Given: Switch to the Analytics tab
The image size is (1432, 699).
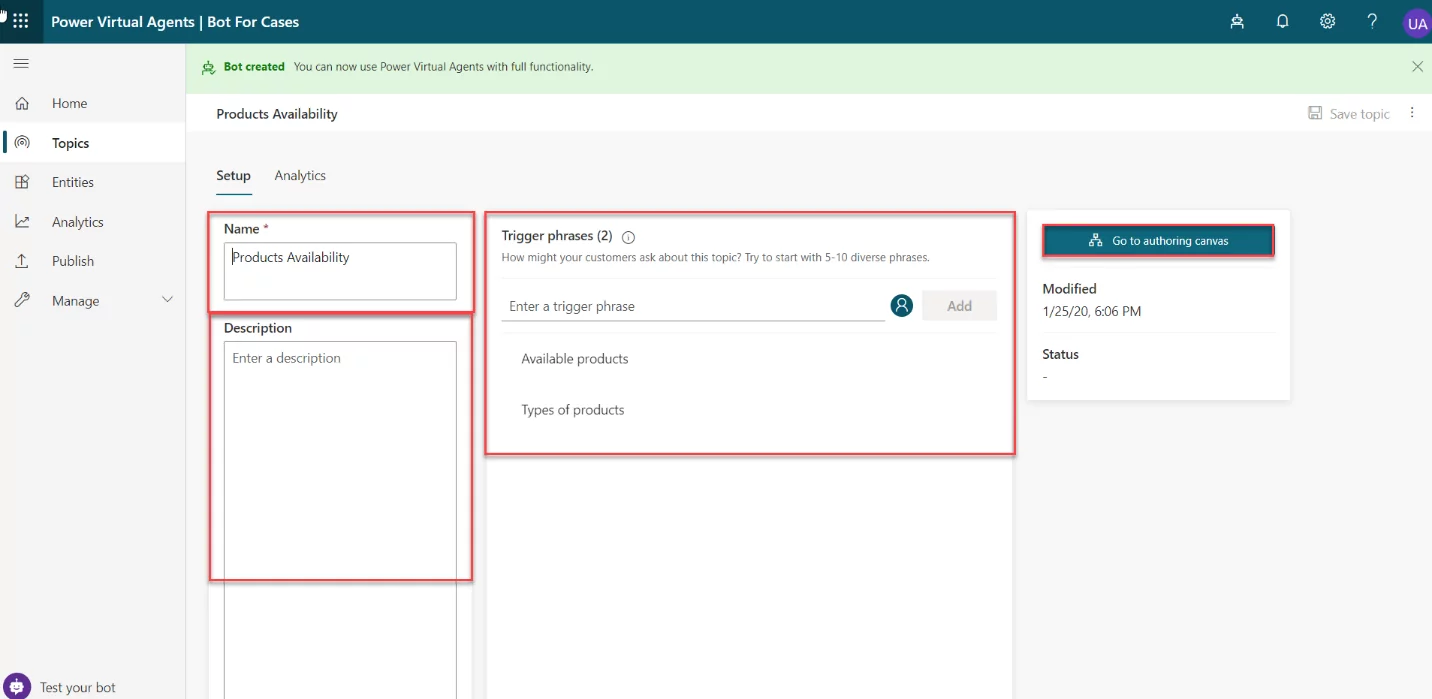Looking at the screenshot, I should click(300, 176).
